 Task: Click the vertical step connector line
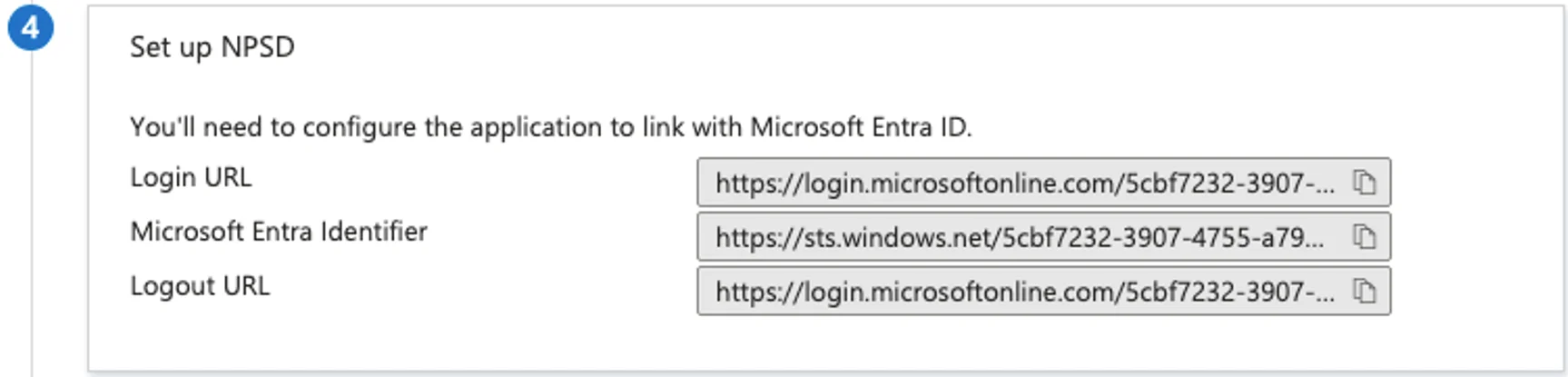point(32,213)
